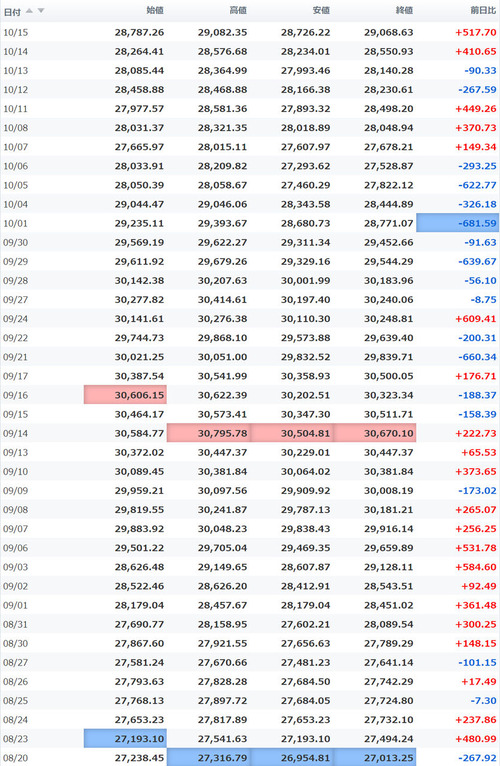Select the 10/04 open value 29,044.47
Image resolution: width=500 pixels, height=766 pixels.
tap(139, 204)
